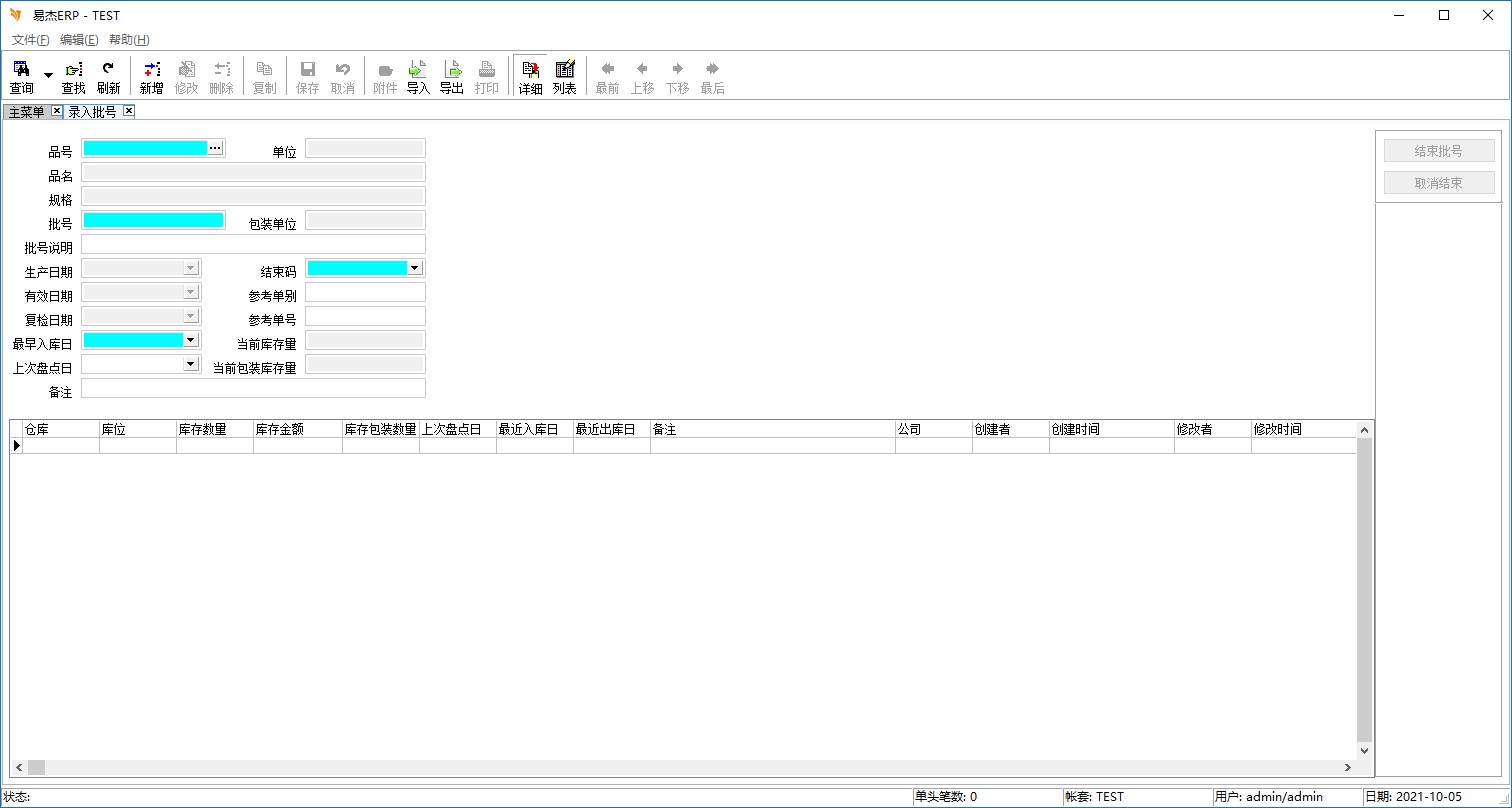Switch to the 主菜单 tab
The width and height of the screenshot is (1512, 808).
tap(26, 112)
